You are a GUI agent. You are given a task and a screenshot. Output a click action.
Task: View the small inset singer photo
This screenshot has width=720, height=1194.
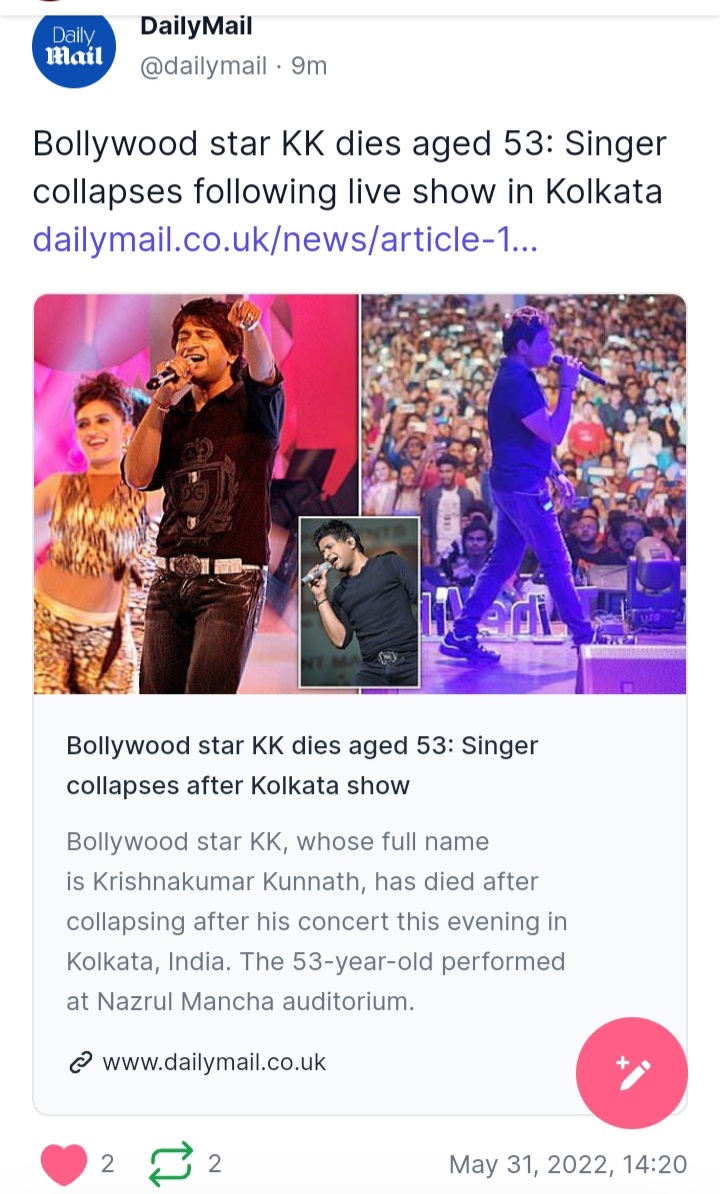tap(359, 602)
